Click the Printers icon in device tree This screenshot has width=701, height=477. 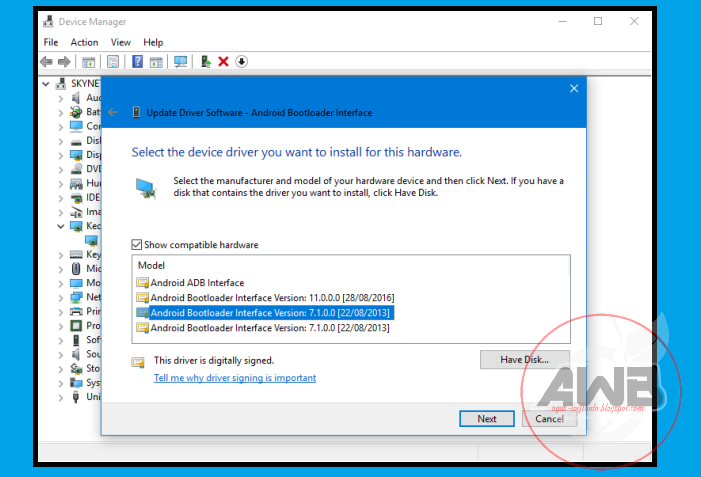pyautogui.click(x=76, y=311)
